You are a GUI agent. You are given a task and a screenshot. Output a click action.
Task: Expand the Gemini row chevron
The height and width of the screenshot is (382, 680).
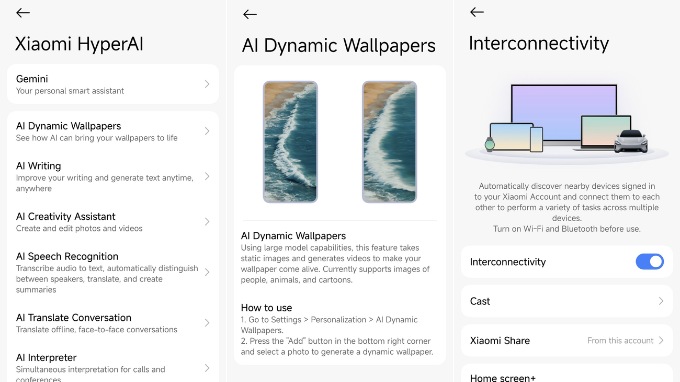point(207,84)
